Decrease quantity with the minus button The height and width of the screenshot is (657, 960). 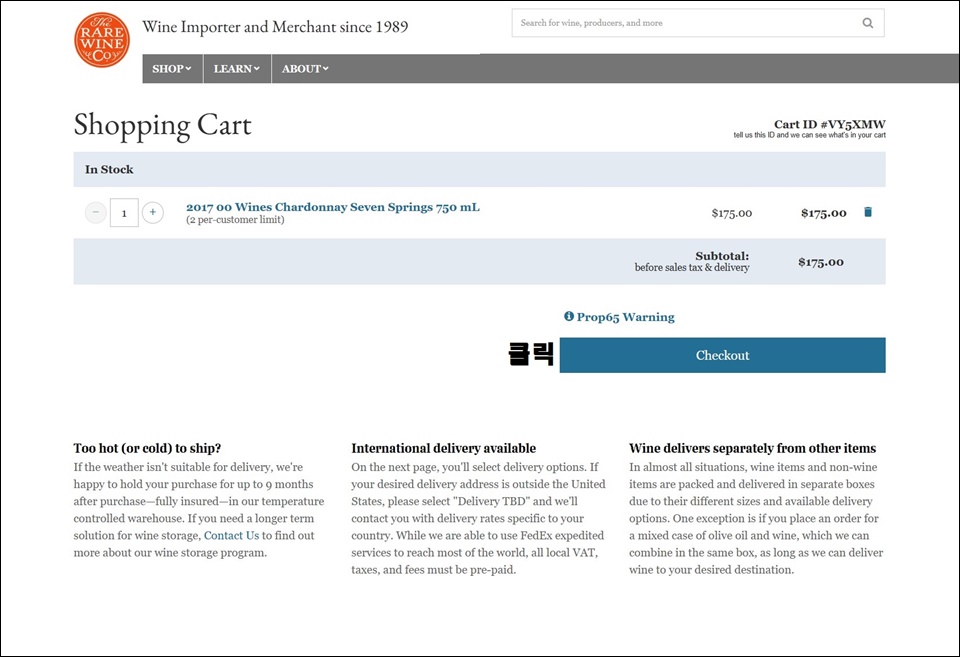pos(96,212)
